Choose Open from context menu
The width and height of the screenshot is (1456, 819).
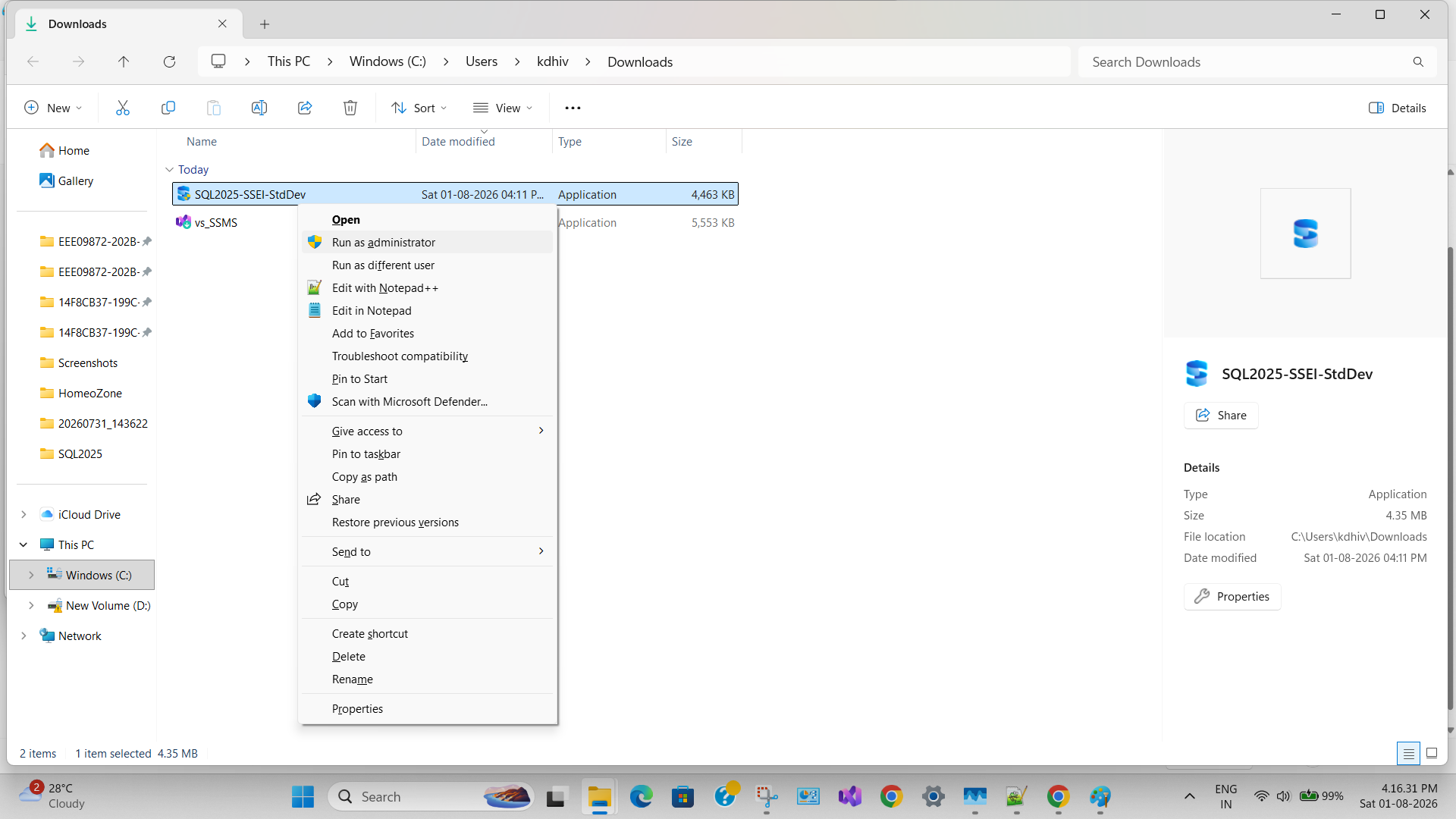tap(428, 219)
